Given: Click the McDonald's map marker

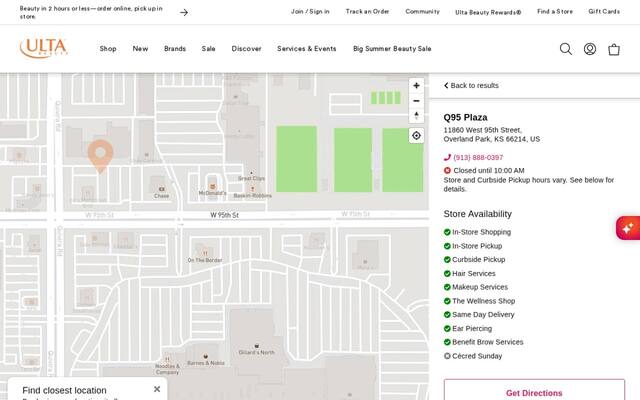Looking at the screenshot, I should [212, 187].
